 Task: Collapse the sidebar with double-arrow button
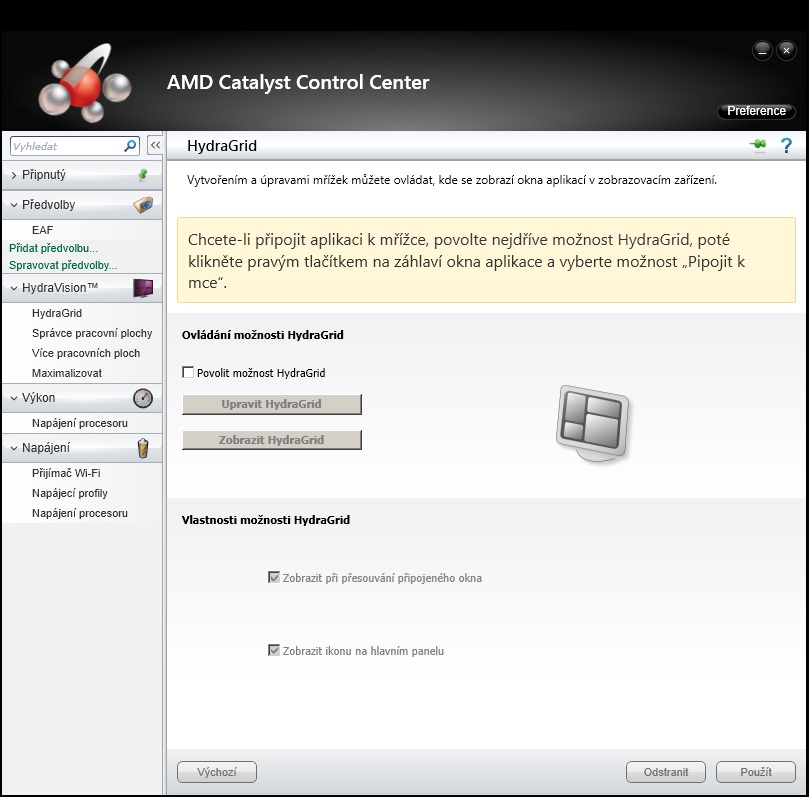[155, 145]
